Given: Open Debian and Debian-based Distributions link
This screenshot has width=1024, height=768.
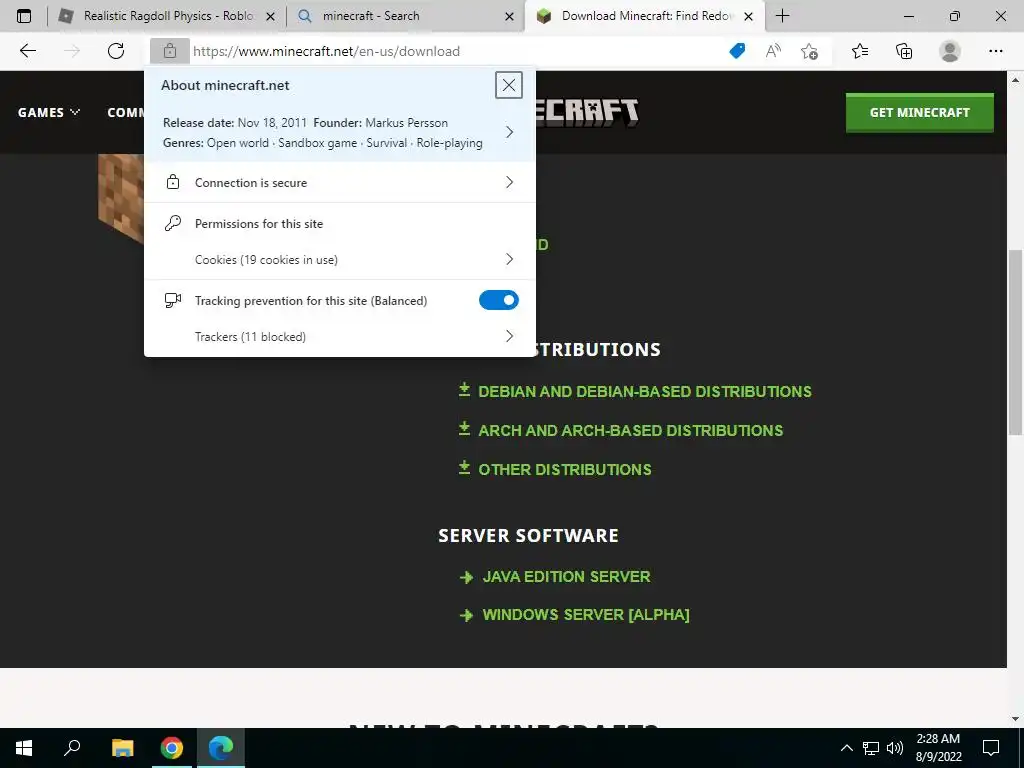Looking at the screenshot, I should click(645, 391).
